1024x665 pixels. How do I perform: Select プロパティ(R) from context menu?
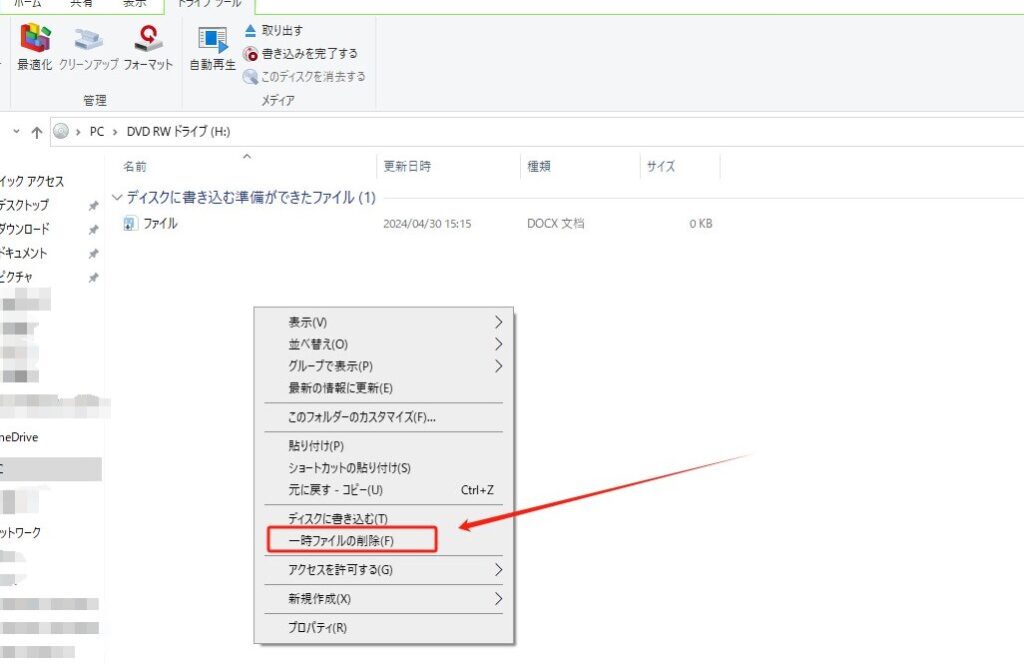[317, 628]
